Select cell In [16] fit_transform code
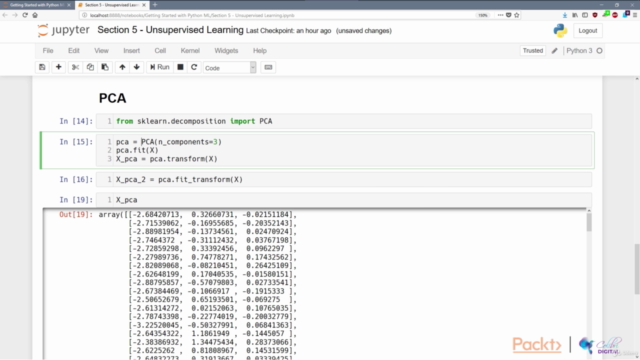The image size is (640, 360). point(344,180)
